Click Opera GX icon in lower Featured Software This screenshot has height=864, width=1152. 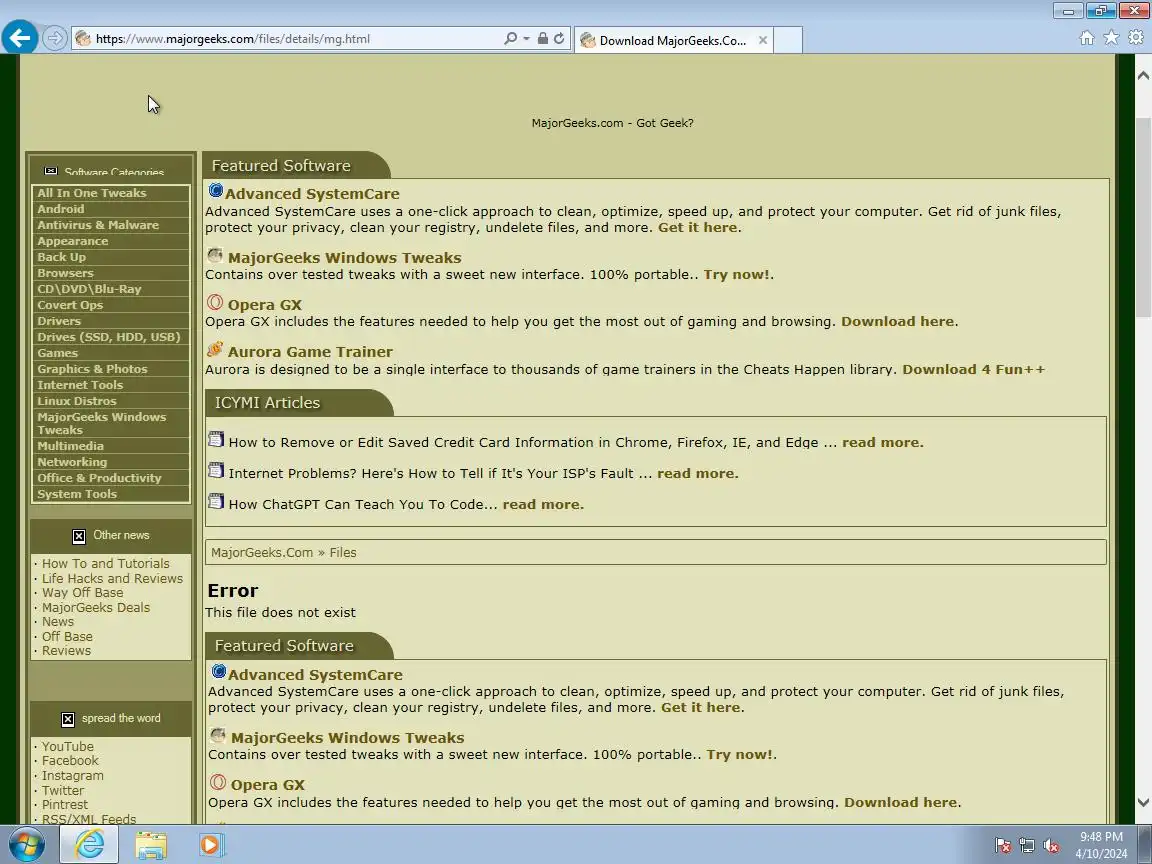(217, 782)
